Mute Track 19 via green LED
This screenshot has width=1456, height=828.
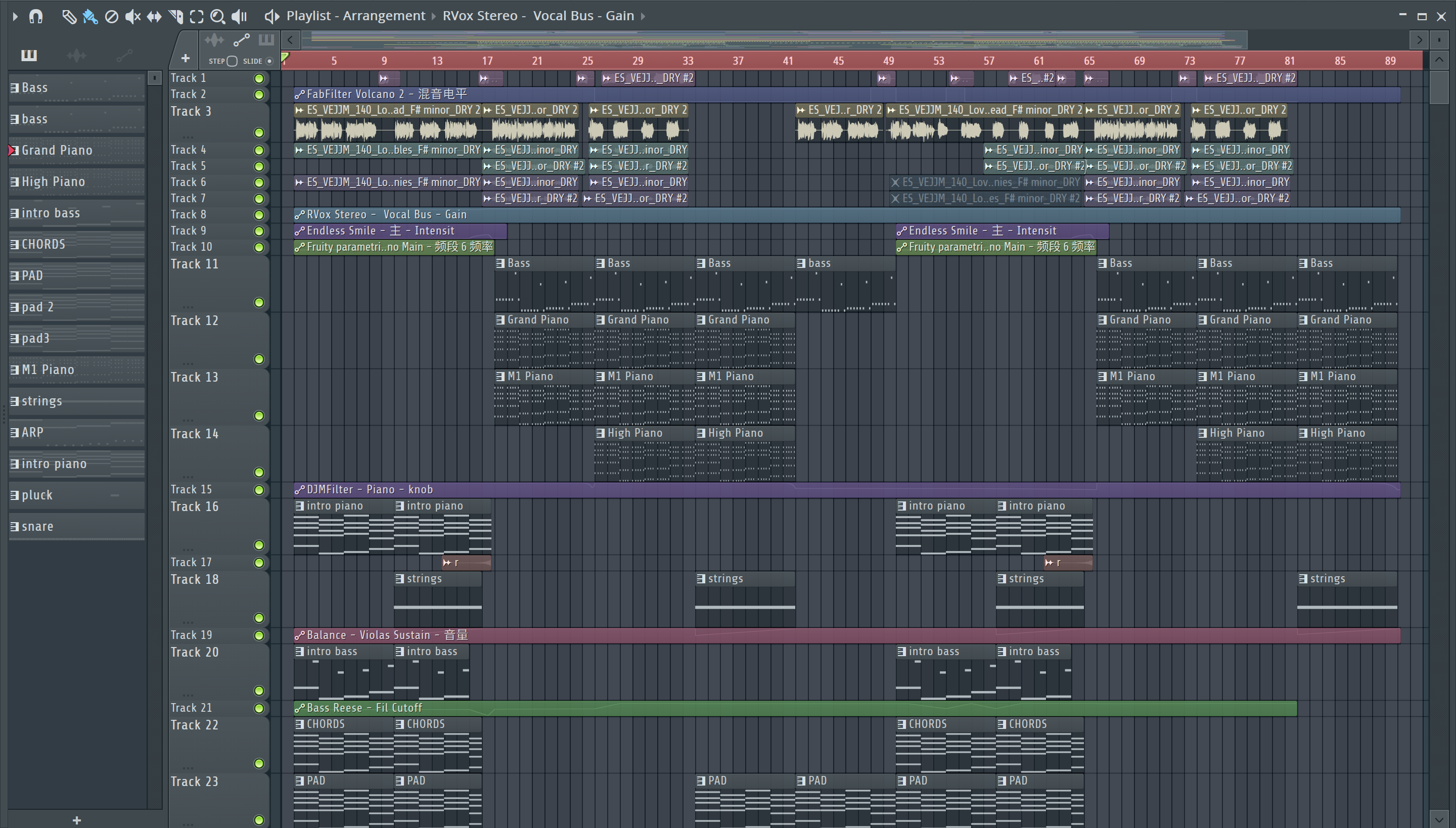click(x=259, y=635)
